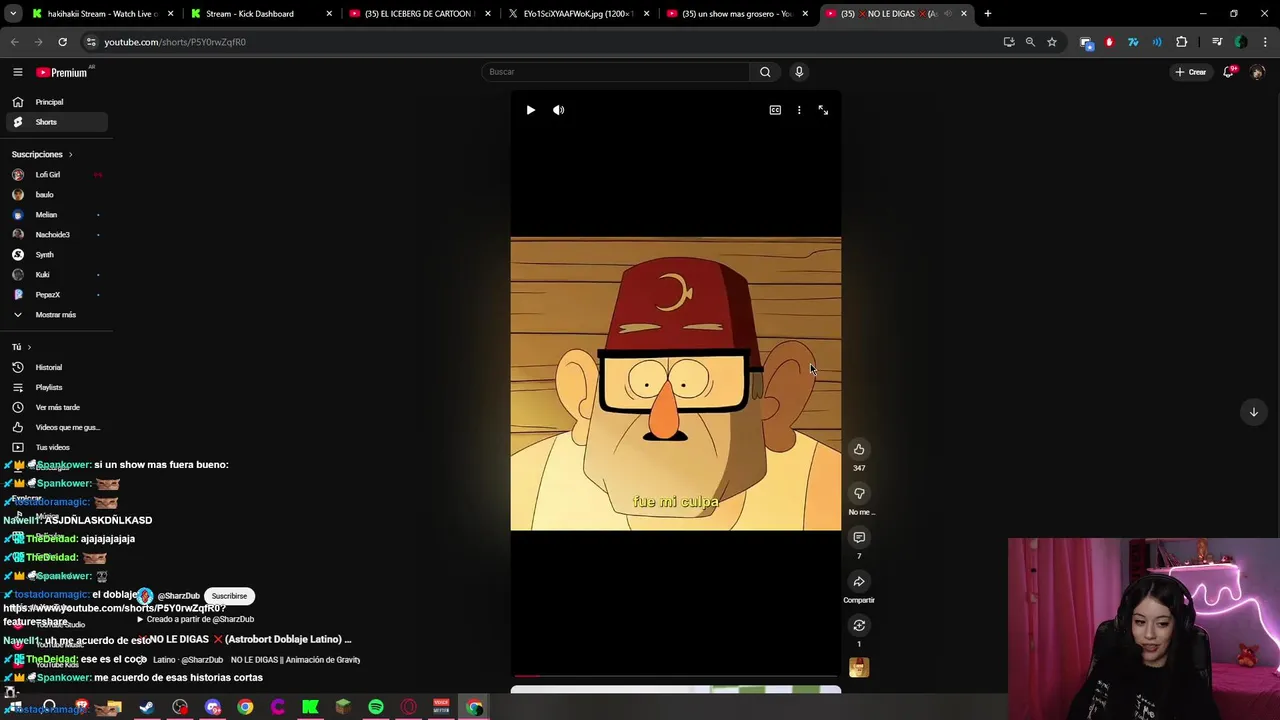The width and height of the screenshot is (1280, 720).
Task: Open the Chrome three-dot menu
Action: click(x=1266, y=42)
